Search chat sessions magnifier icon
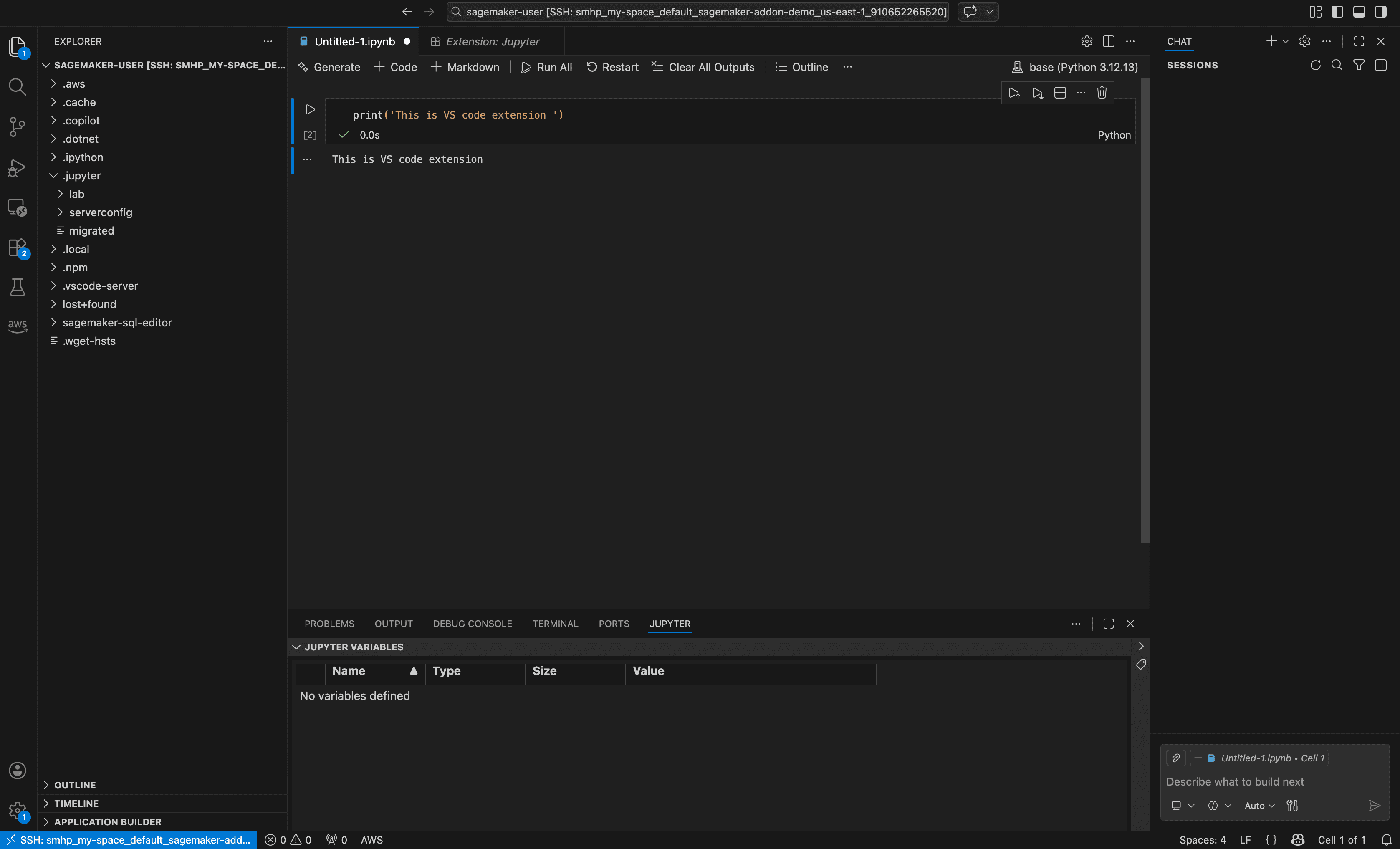 pyautogui.click(x=1337, y=66)
